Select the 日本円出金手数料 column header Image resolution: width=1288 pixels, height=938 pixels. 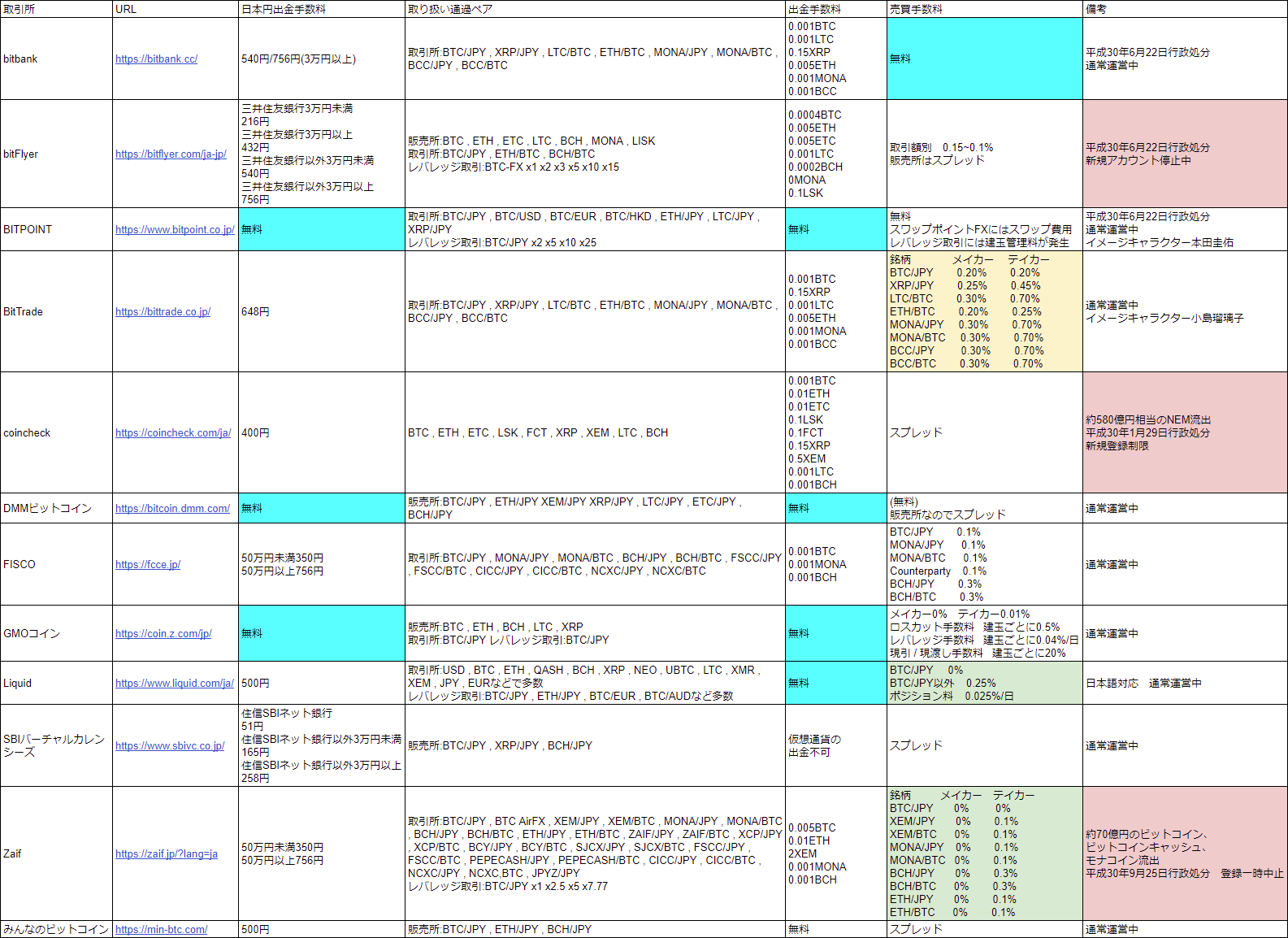[321, 9]
